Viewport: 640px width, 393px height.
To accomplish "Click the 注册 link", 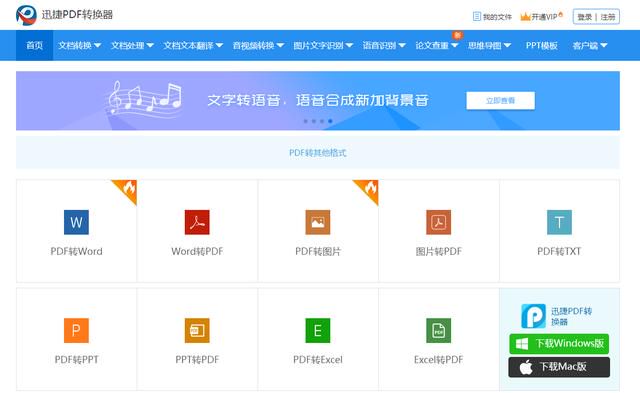I will tap(608, 17).
